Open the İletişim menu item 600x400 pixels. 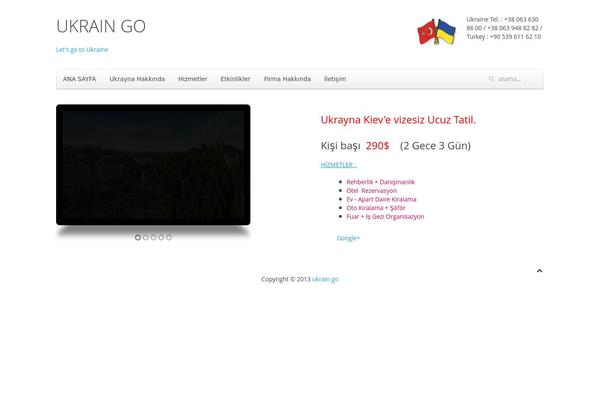pyautogui.click(x=335, y=79)
